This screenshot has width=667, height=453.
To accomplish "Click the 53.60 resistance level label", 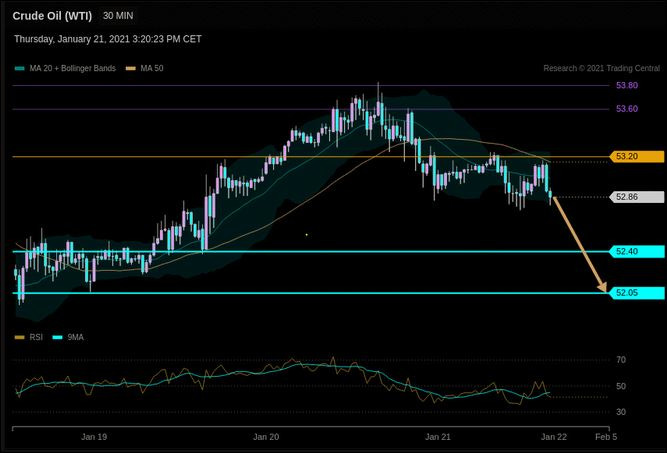I will point(627,109).
